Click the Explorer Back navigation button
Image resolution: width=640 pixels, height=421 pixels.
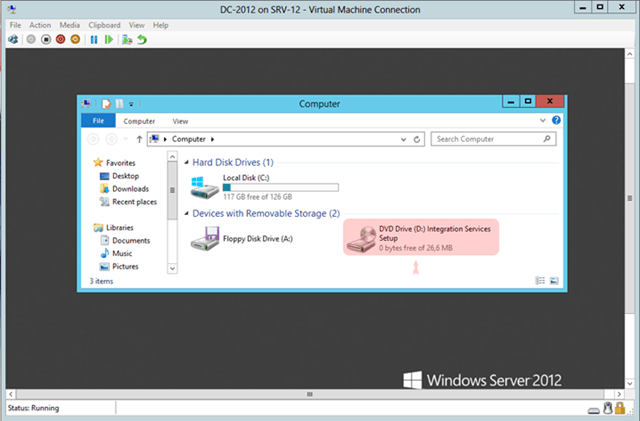(93, 139)
